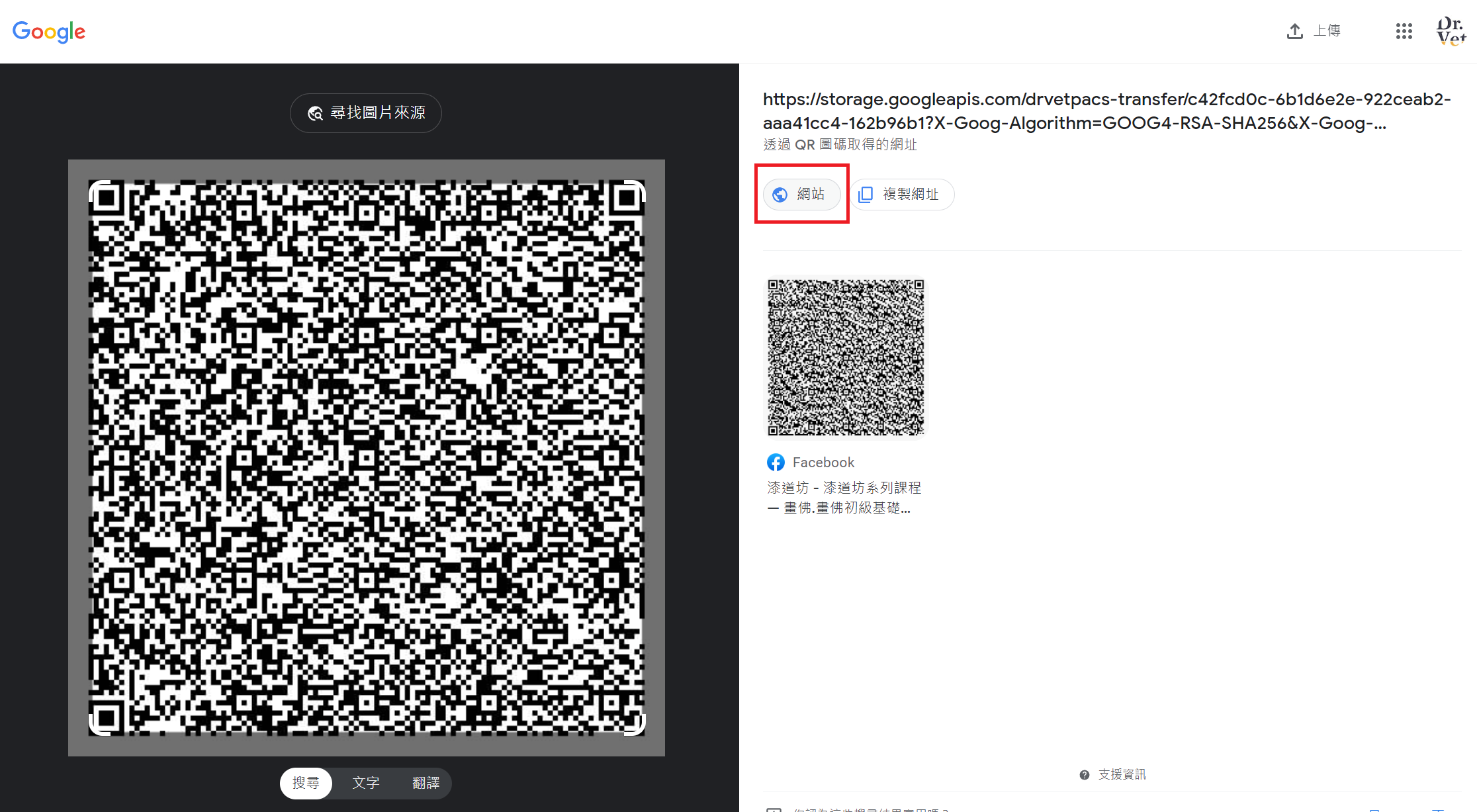Open the decoded URL with the 網站 button

802,195
